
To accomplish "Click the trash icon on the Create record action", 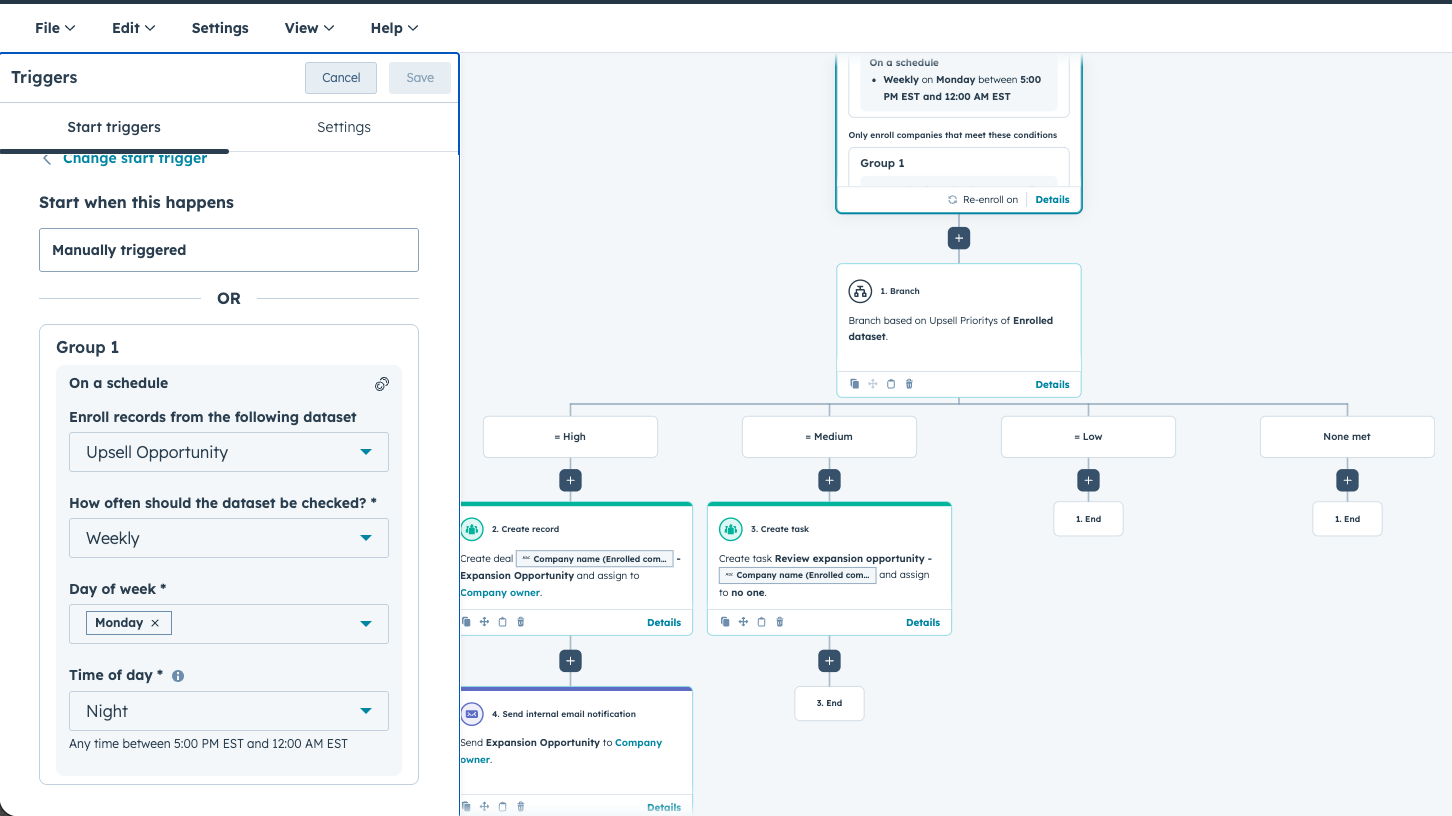I will (520, 621).
